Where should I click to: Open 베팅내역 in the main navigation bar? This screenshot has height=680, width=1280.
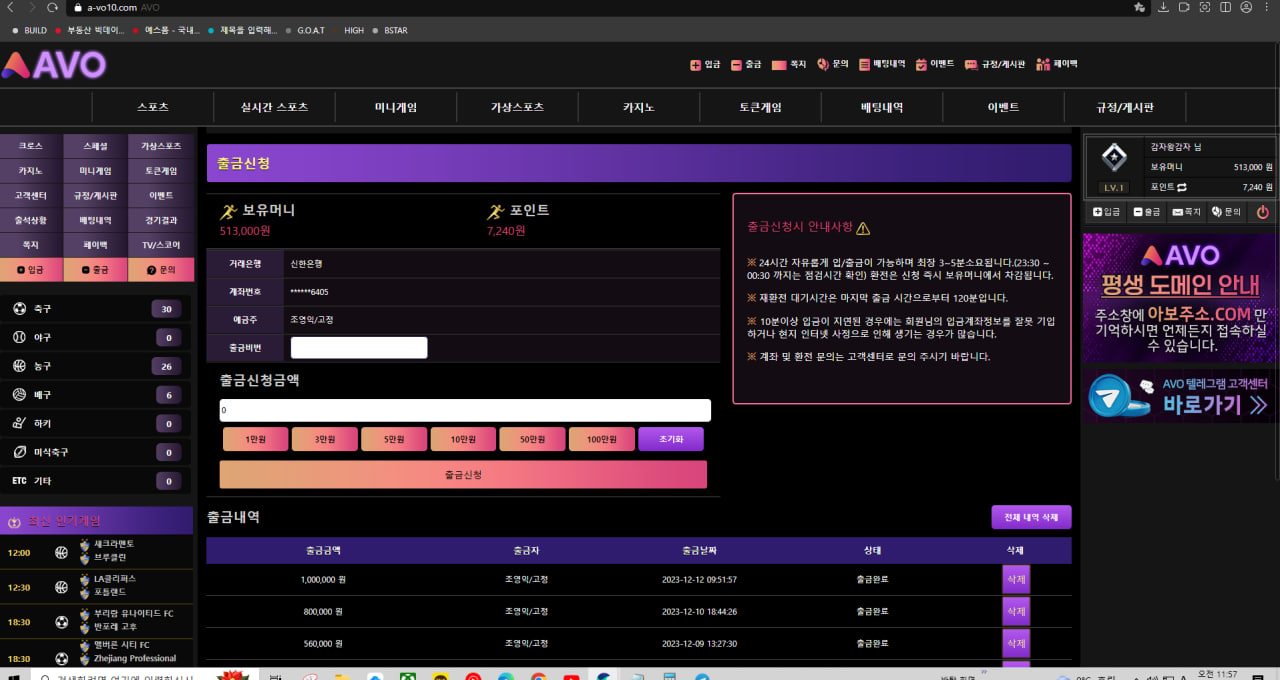tap(881, 107)
